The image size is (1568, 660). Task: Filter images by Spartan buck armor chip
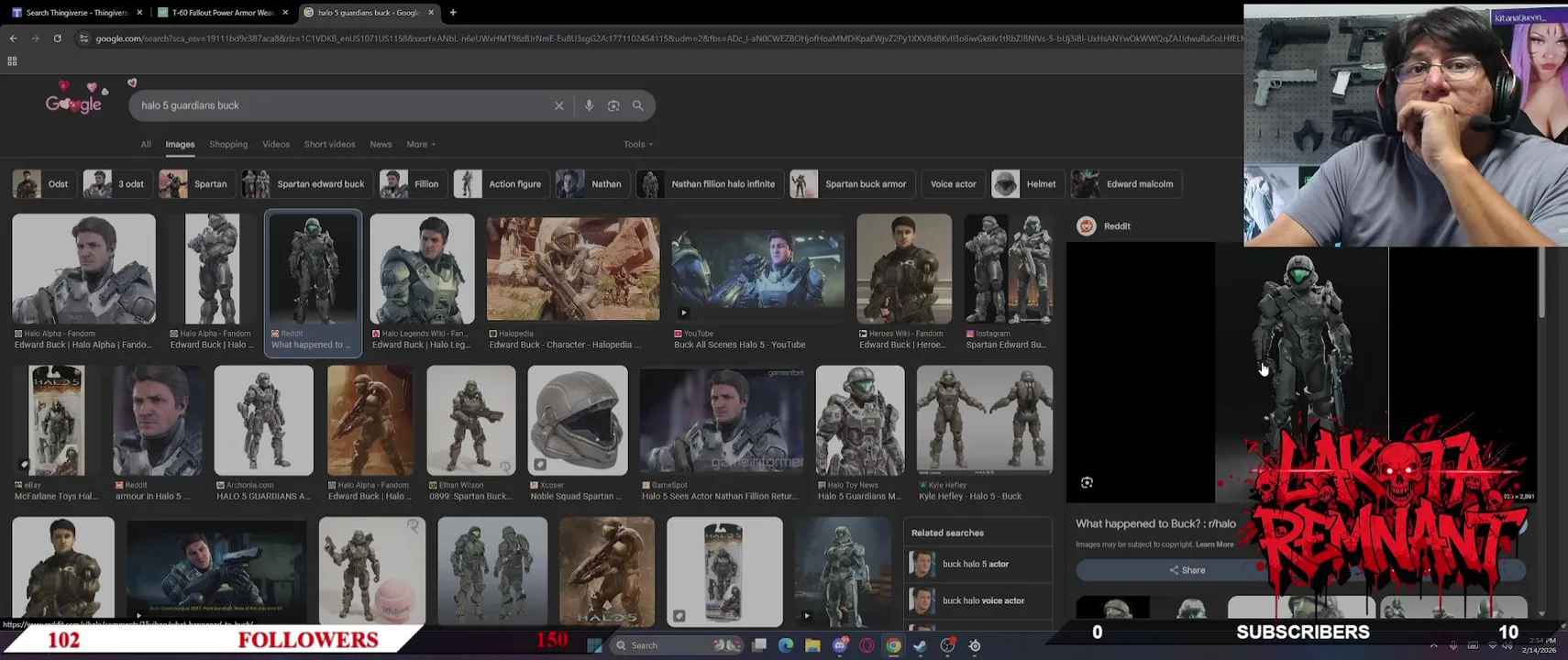(x=852, y=184)
